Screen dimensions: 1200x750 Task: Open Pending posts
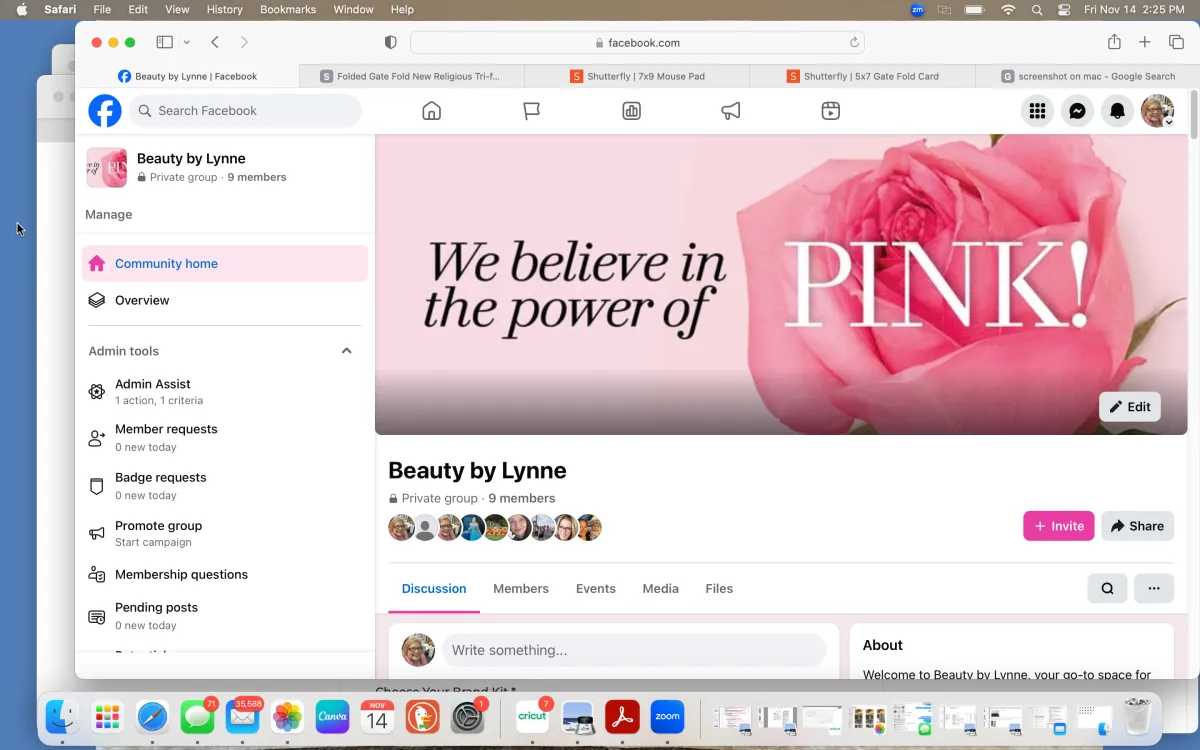[x=225, y=616]
